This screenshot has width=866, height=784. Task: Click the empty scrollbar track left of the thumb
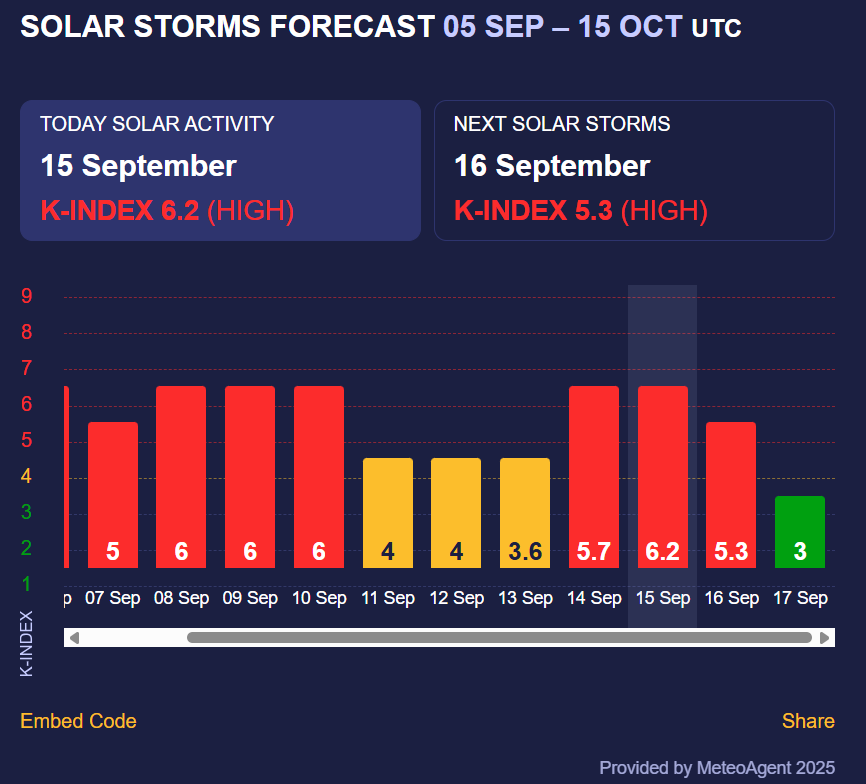130,638
